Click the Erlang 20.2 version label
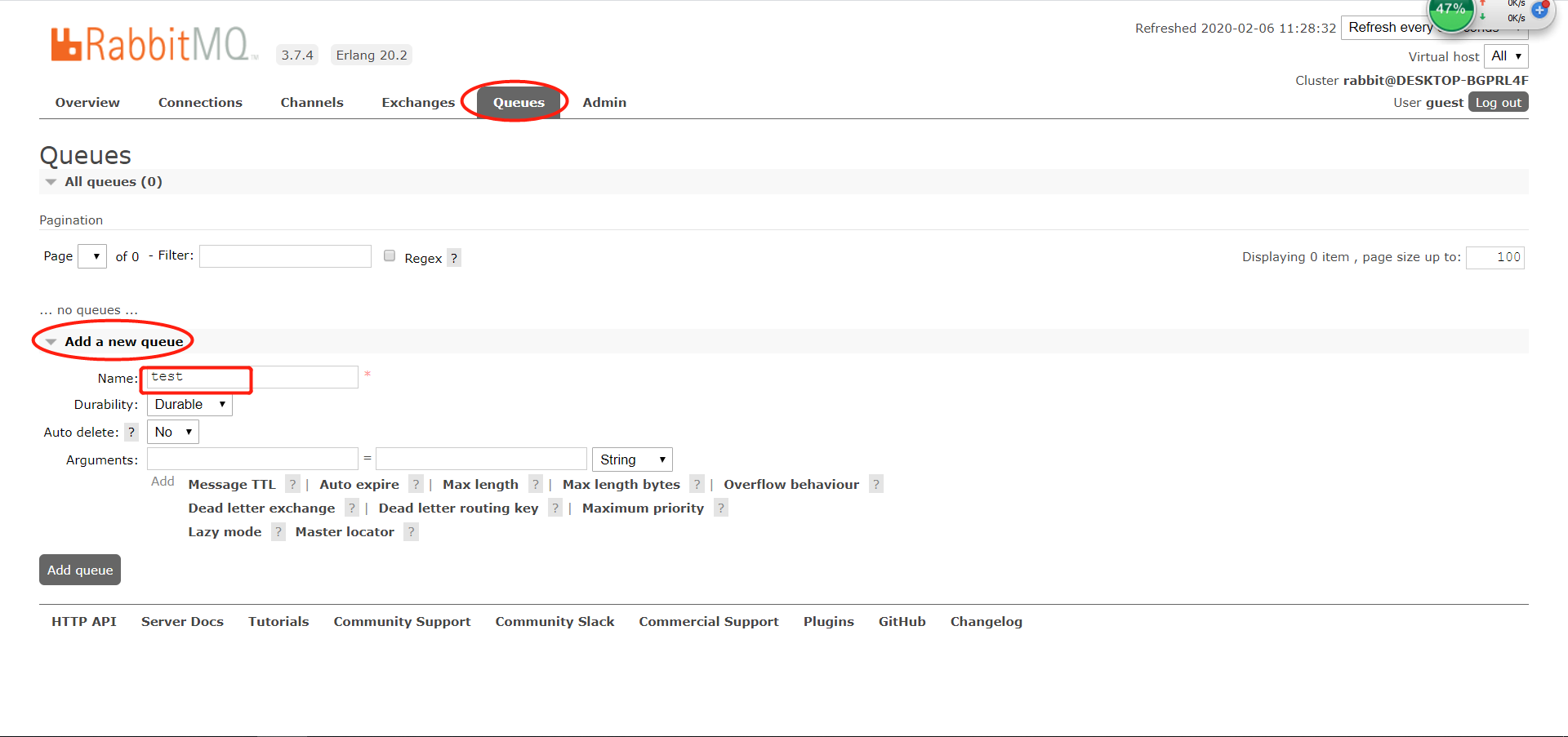Viewport: 1568px width, 737px height. [372, 55]
